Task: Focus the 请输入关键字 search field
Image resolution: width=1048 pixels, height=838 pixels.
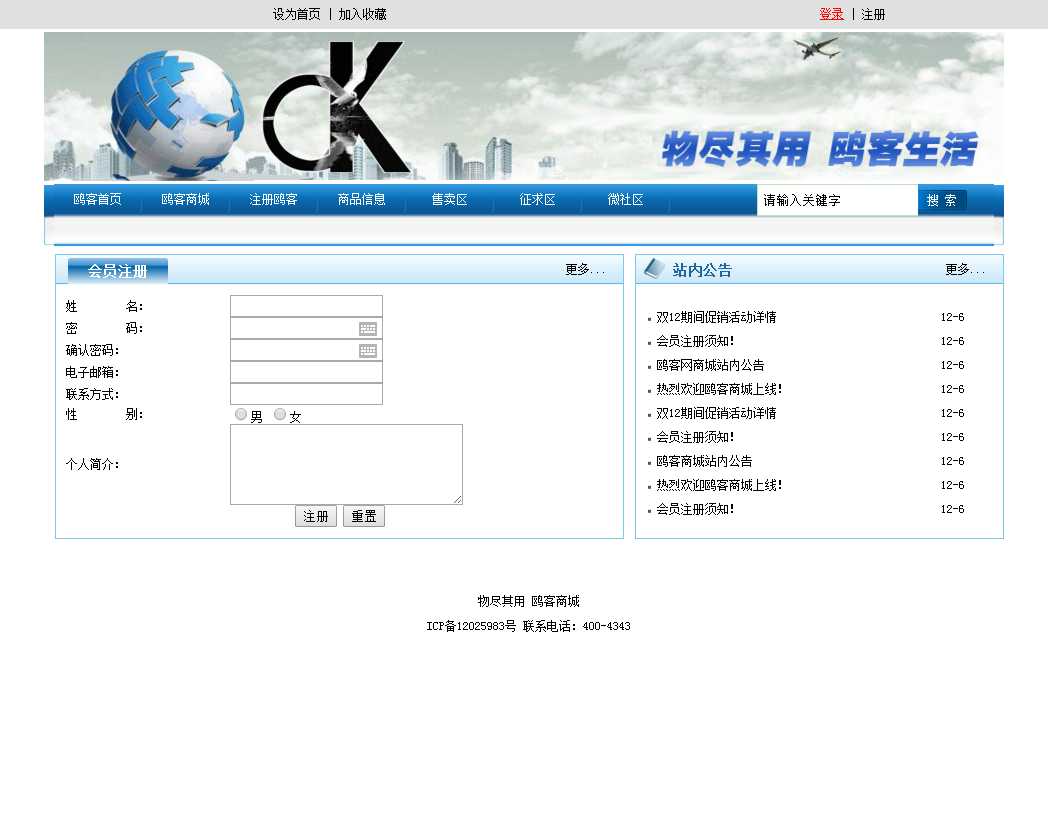Action: coord(836,201)
